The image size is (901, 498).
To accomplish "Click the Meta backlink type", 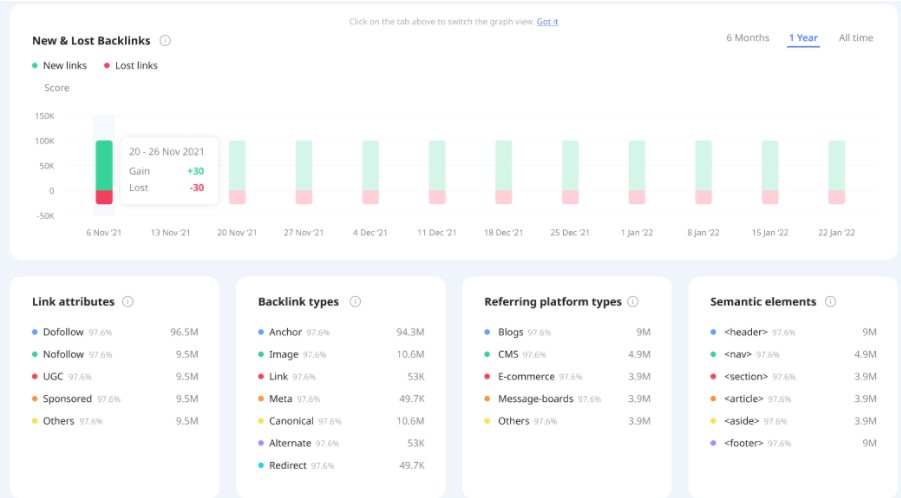I will 341,399.
